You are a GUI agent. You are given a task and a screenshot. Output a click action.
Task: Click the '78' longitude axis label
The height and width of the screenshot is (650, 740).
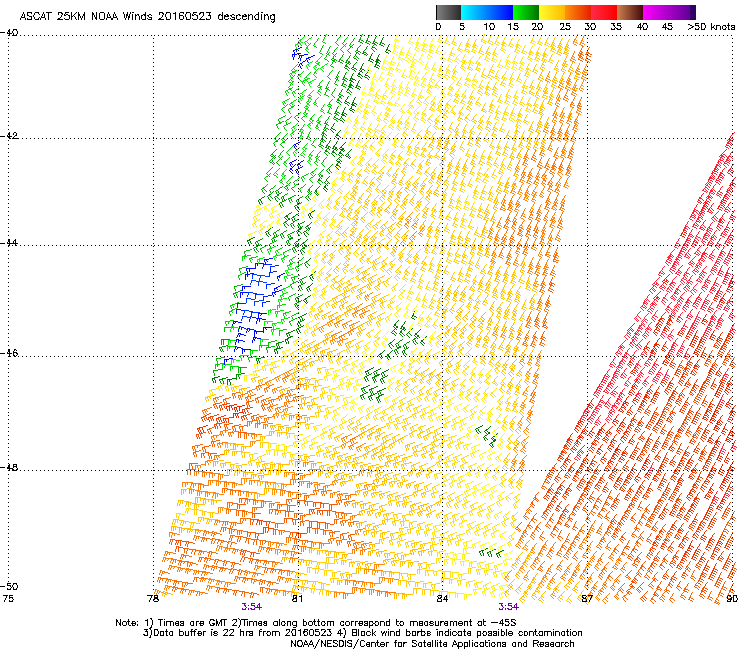coord(153,599)
